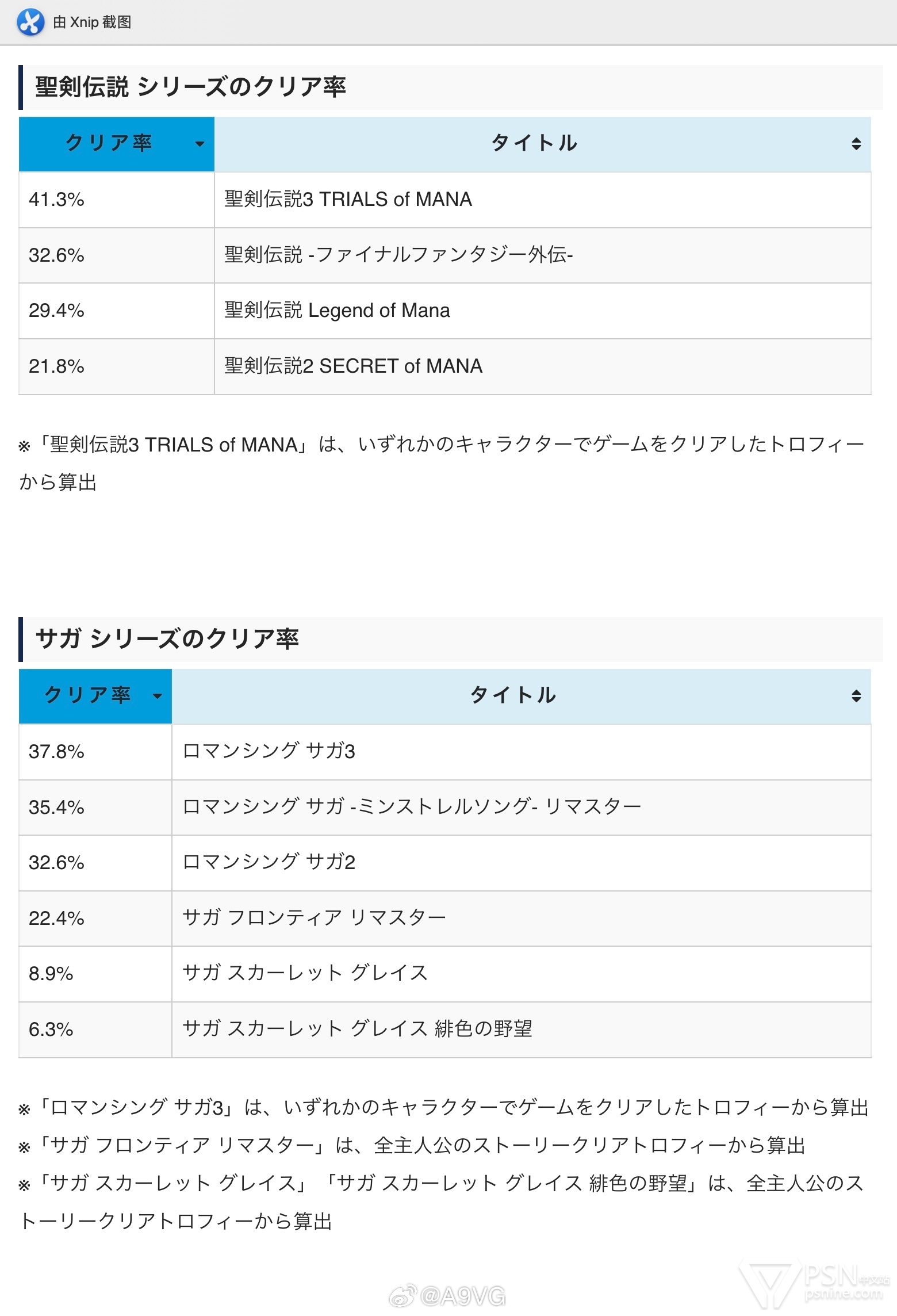Image resolution: width=897 pixels, height=1316 pixels.
Task: Click the @A9VG watermark text
Action: click(463, 1296)
